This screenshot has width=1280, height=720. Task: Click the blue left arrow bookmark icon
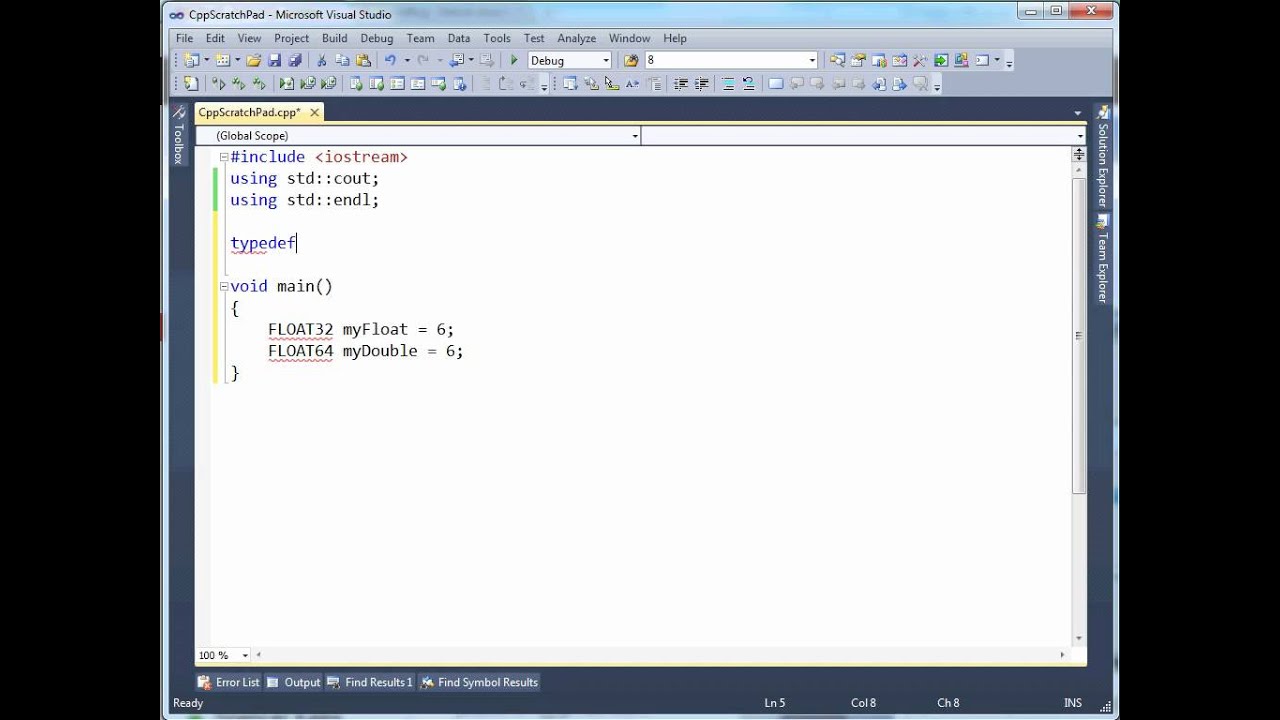coord(879,84)
